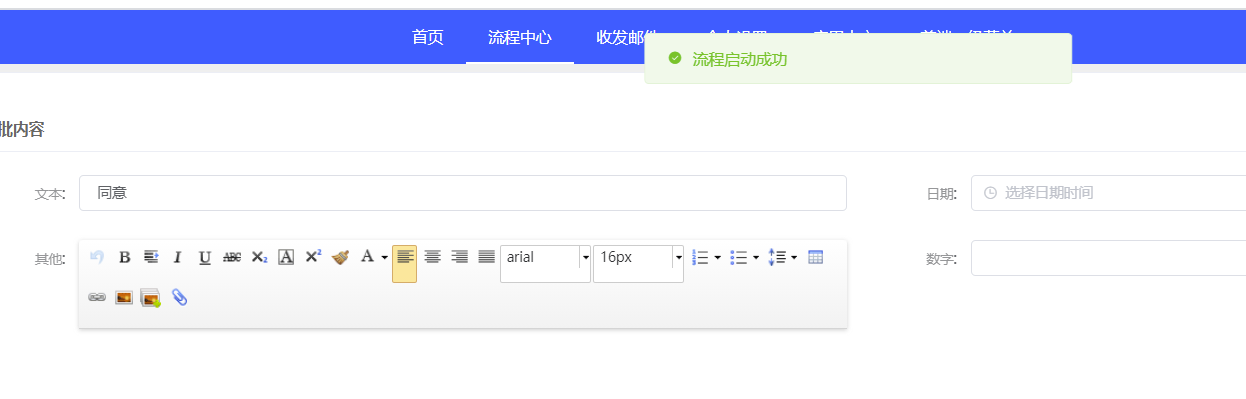This screenshot has height=399, width=1246.
Task: Expand the ordered list dropdown arrow
Action: tap(717, 258)
